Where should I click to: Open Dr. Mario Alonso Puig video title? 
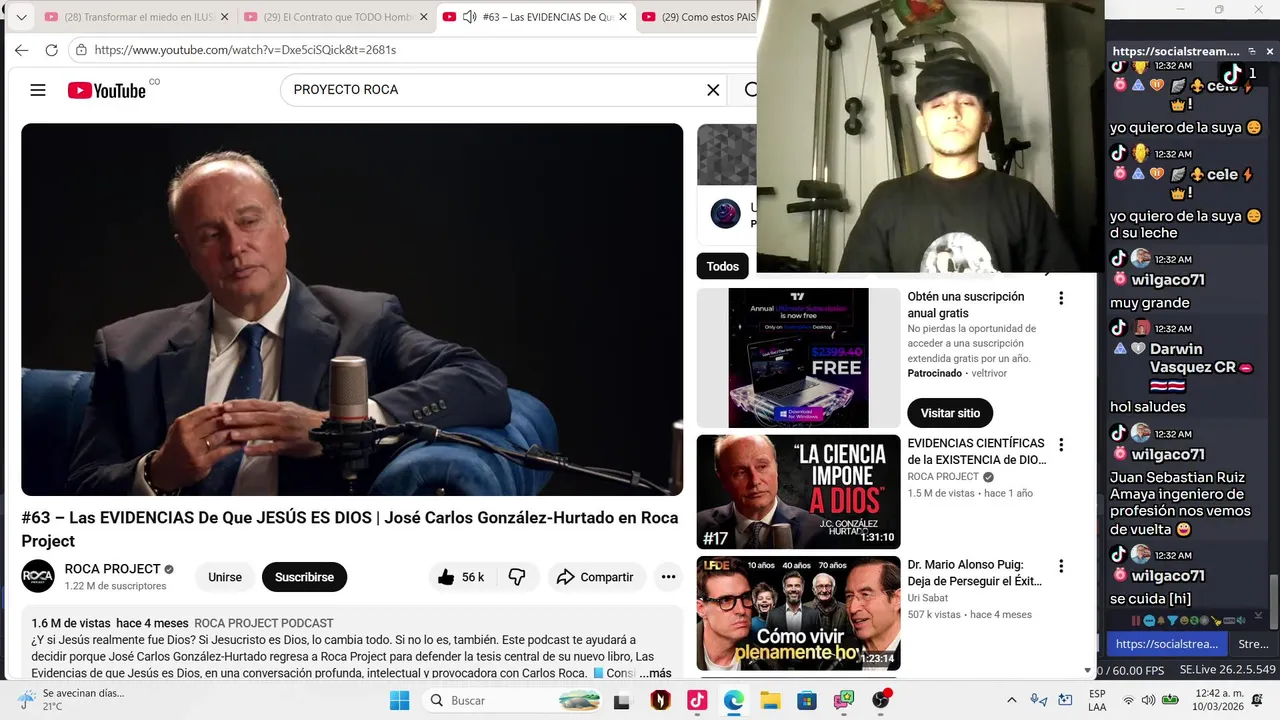tap(975, 572)
